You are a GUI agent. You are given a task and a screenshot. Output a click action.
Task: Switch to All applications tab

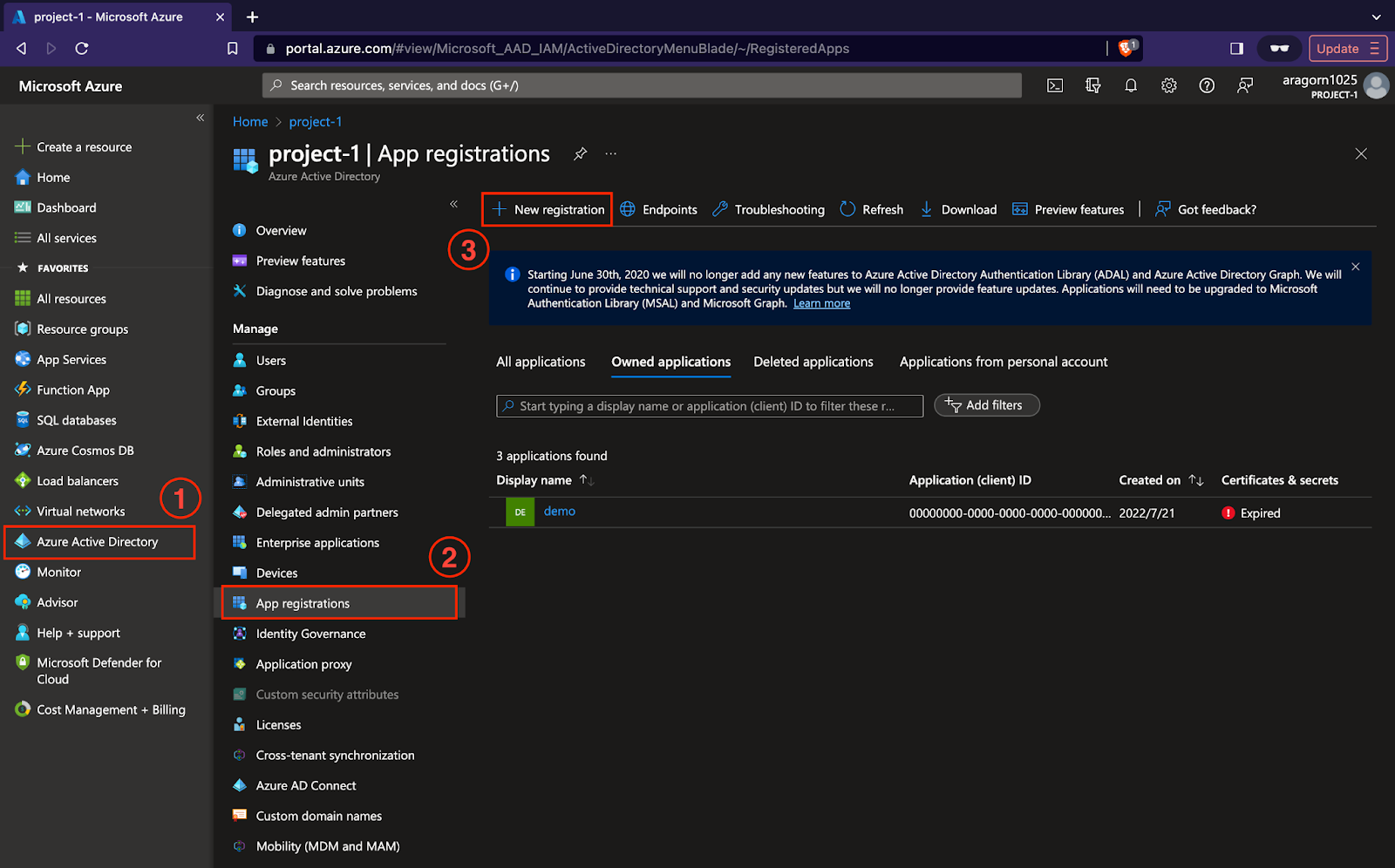click(541, 362)
